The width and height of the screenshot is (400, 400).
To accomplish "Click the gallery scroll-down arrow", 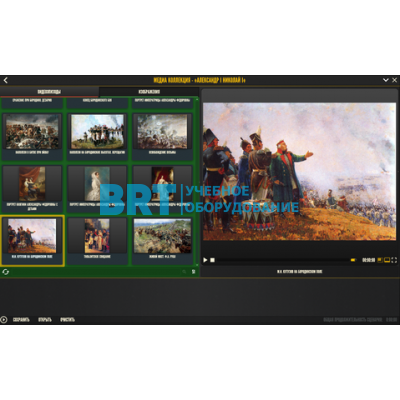I will (197, 265).
